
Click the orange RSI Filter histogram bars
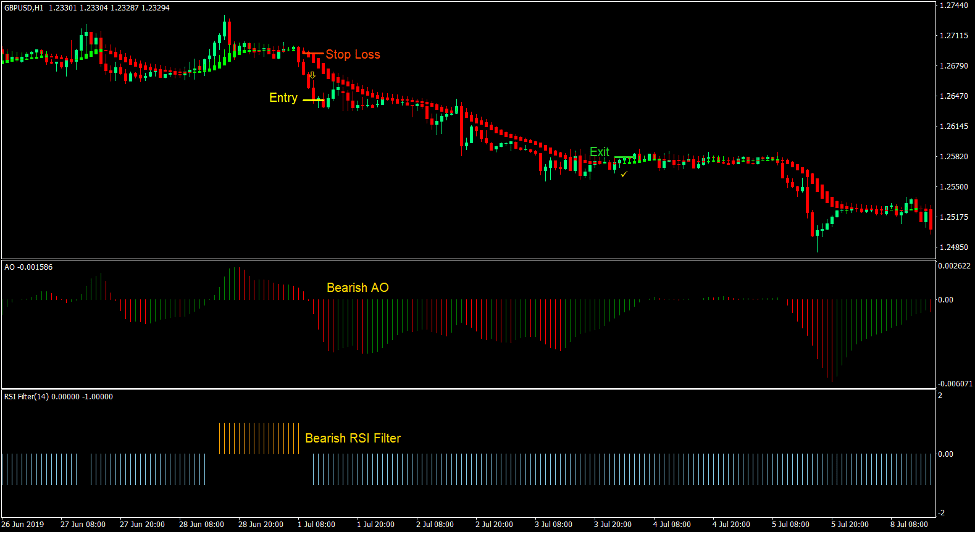pos(258,438)
